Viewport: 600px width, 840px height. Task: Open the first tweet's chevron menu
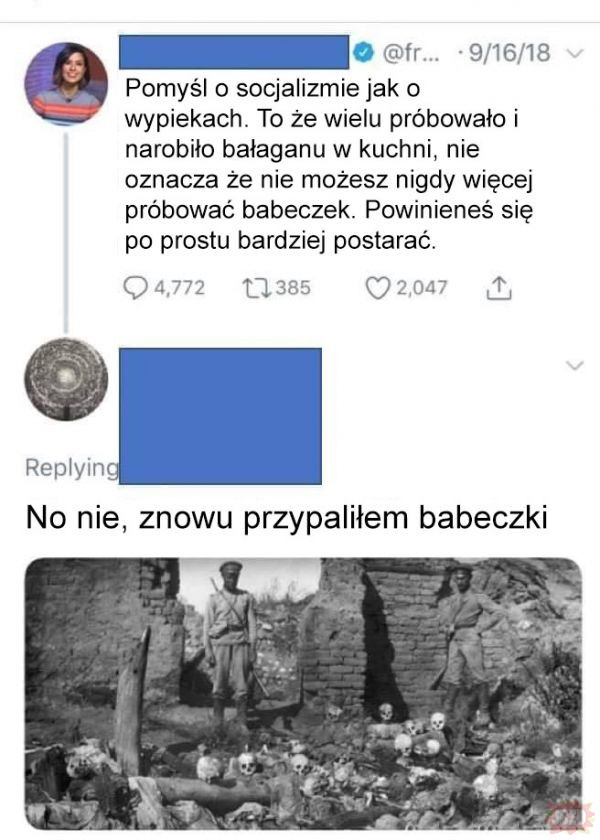(x=575, y=53)
